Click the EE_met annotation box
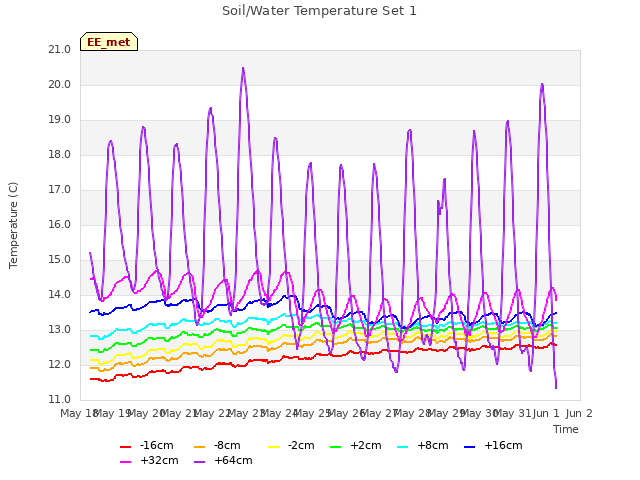The height and width of the screenshot is (480, 640). 109,42
